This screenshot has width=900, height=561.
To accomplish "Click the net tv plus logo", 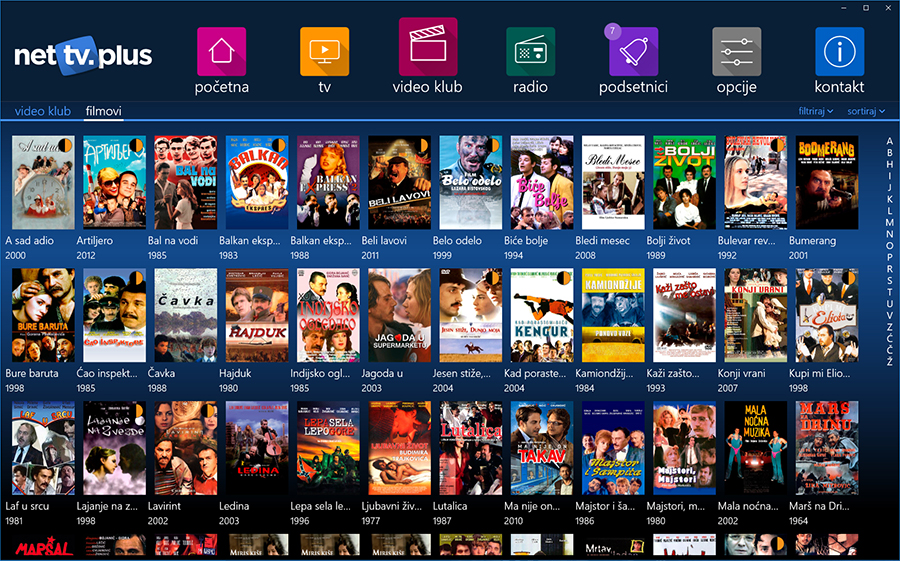I will (83, 55).
